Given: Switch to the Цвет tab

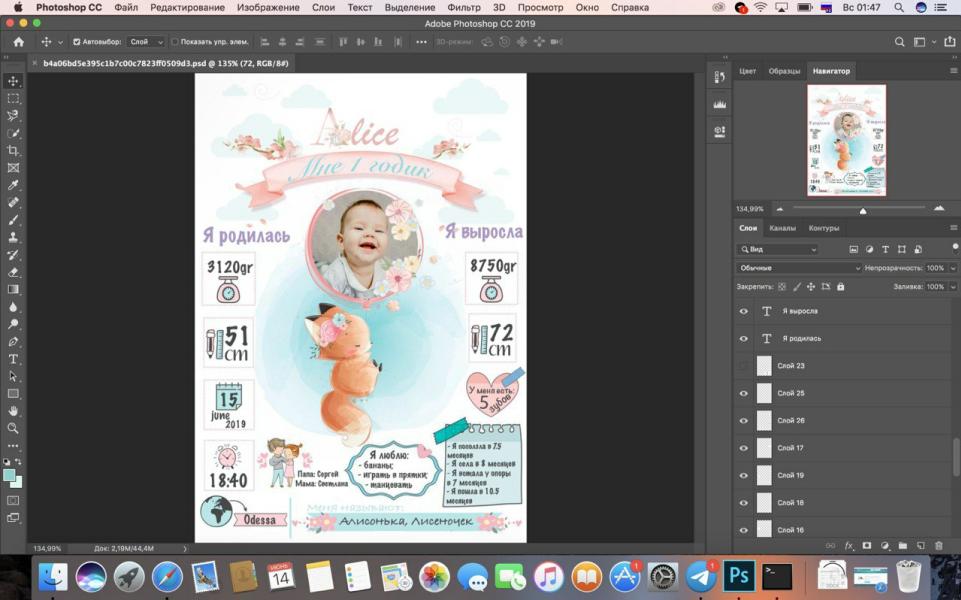Looking at the screenshot, I should [x=748, y=71].
